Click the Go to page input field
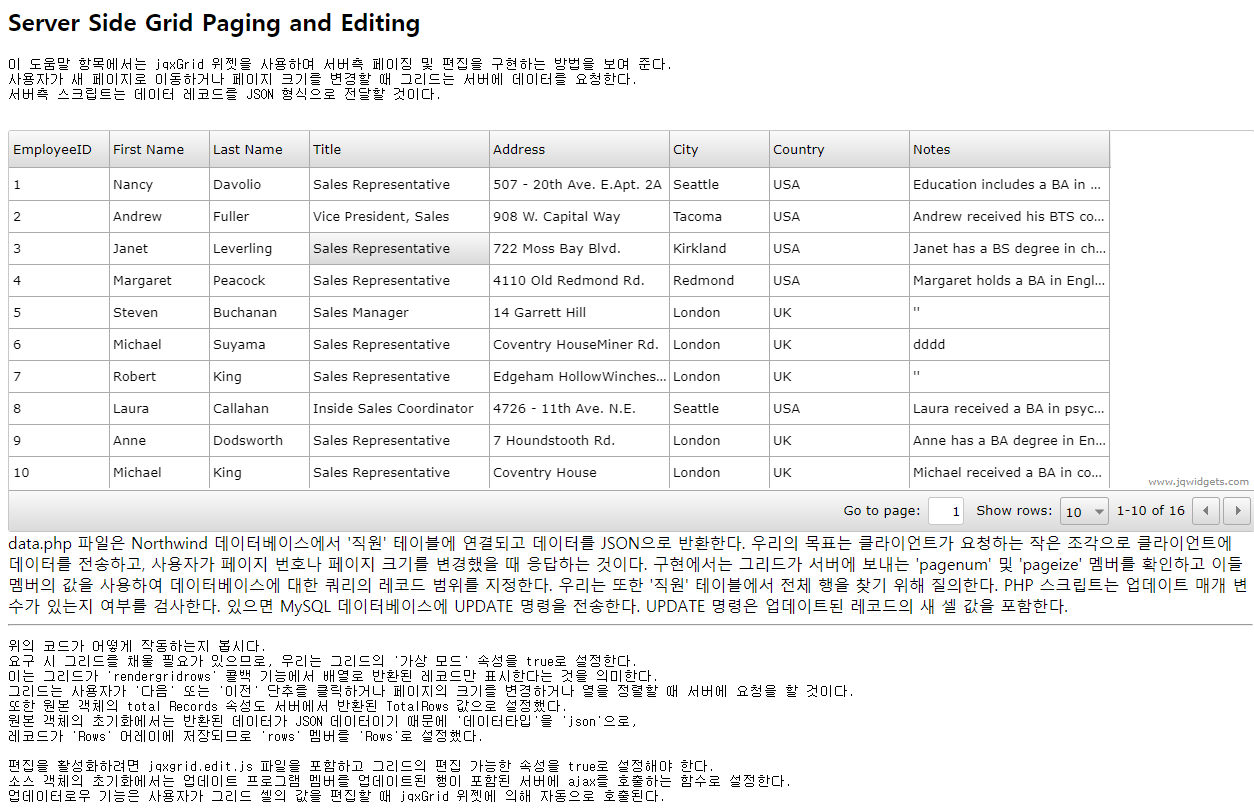1254x811 pixels. click(x=946, y=511)
